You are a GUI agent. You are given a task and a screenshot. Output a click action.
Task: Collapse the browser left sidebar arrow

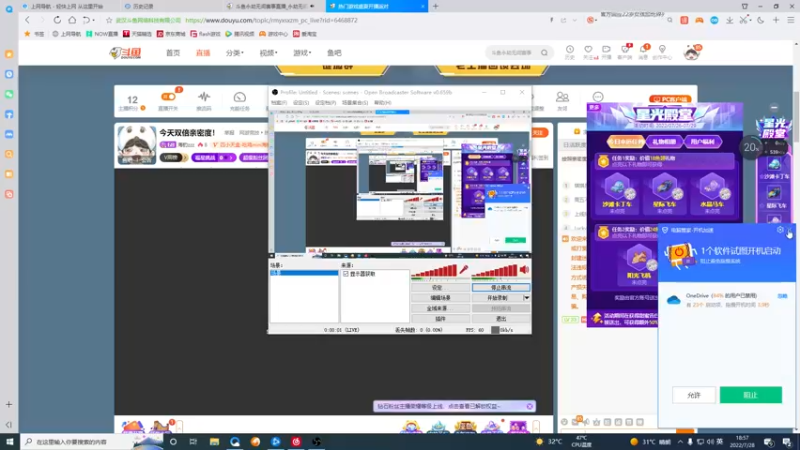click(9, 424)
